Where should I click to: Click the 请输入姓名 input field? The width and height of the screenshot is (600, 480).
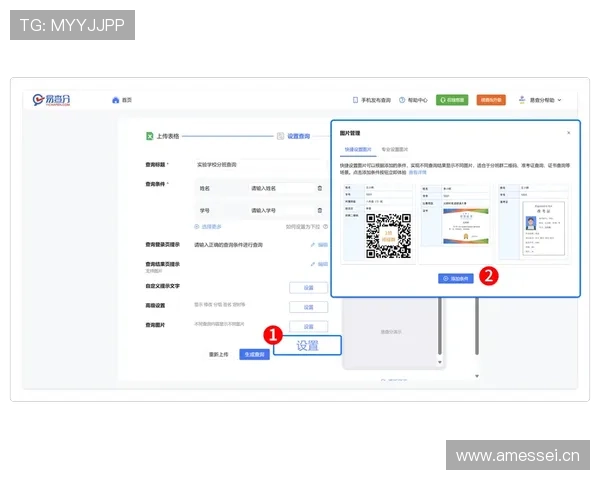coord(281,188)
